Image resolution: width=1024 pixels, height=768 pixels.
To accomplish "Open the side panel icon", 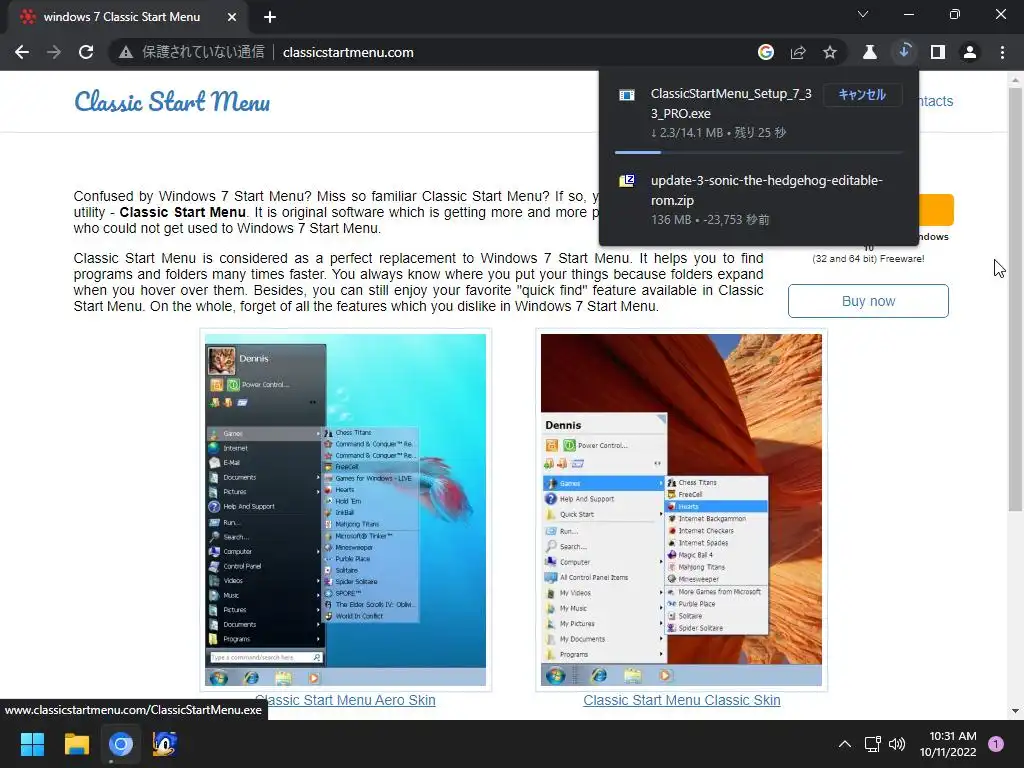I will click(x=938, y=52).
